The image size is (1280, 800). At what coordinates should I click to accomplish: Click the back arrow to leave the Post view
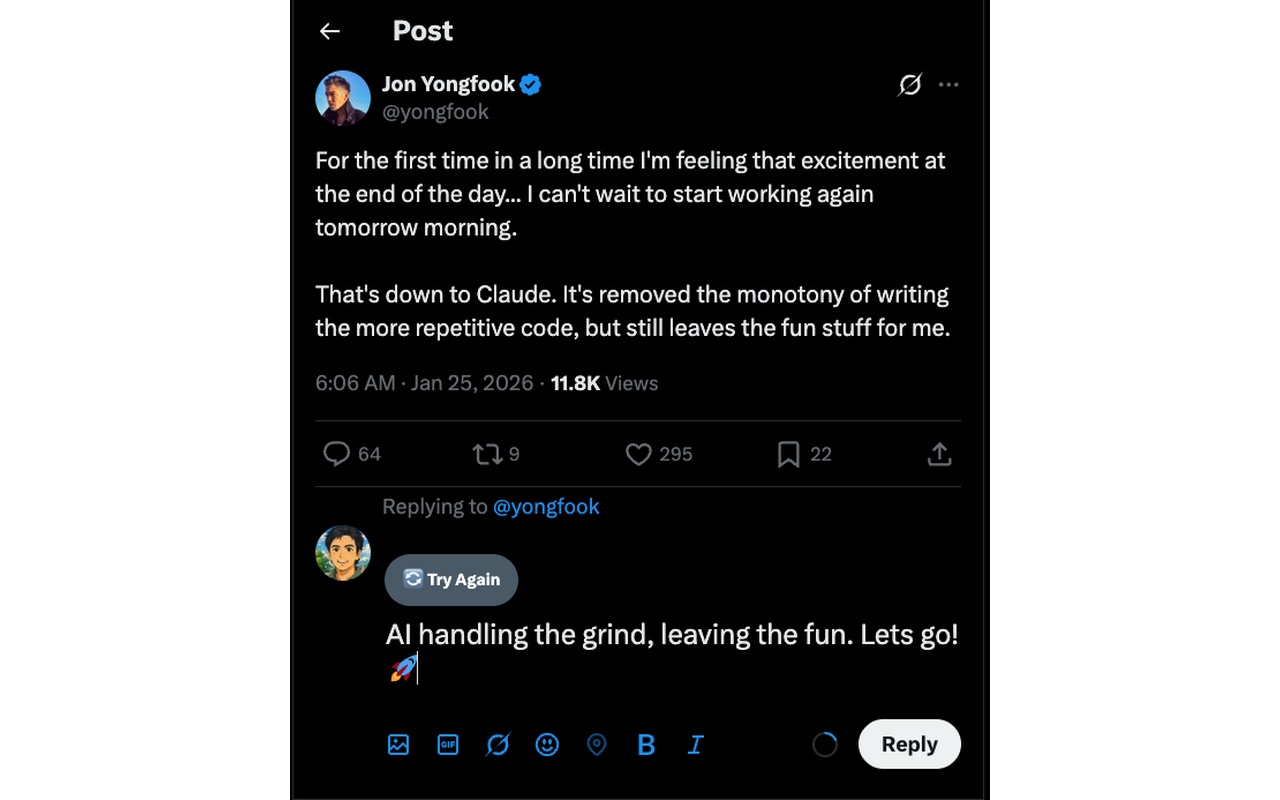[329, 31]
